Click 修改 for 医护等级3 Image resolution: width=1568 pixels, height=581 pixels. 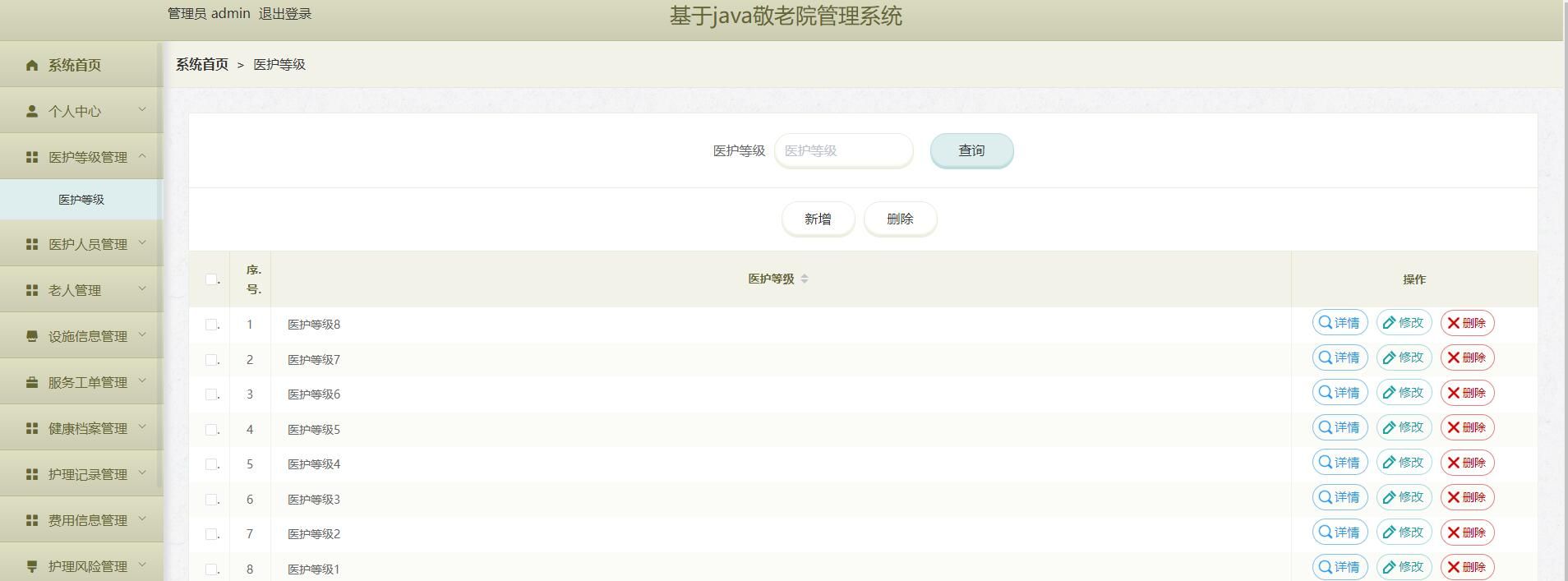pos(1404,497)
